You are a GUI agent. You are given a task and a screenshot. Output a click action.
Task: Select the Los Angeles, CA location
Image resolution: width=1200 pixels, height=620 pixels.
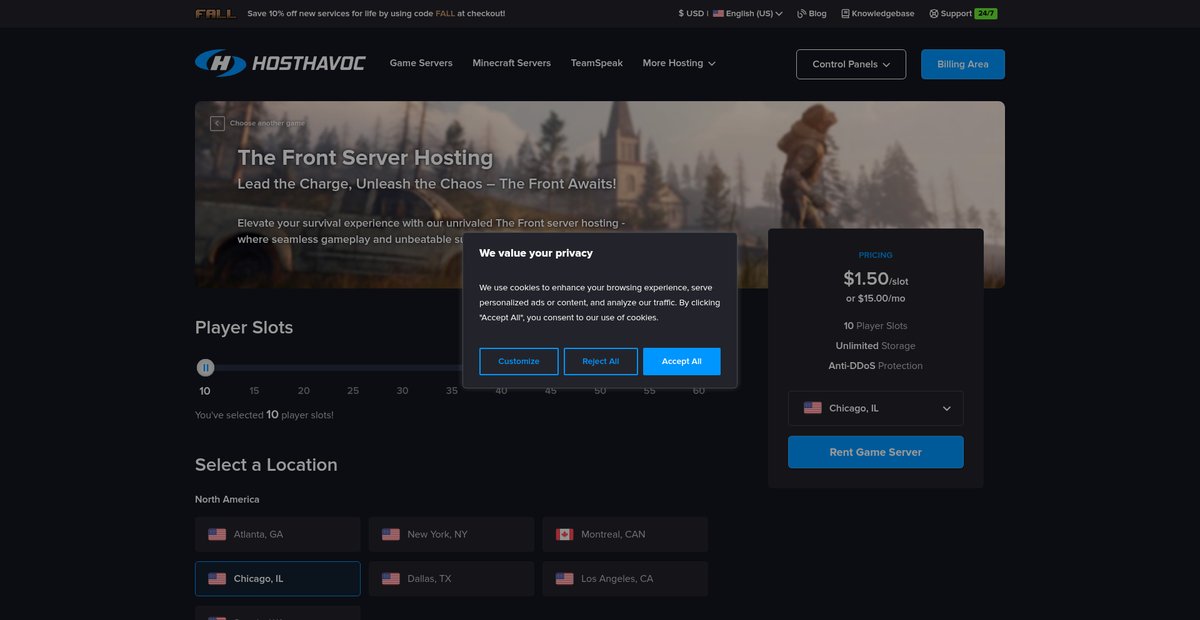coord(625,578)
